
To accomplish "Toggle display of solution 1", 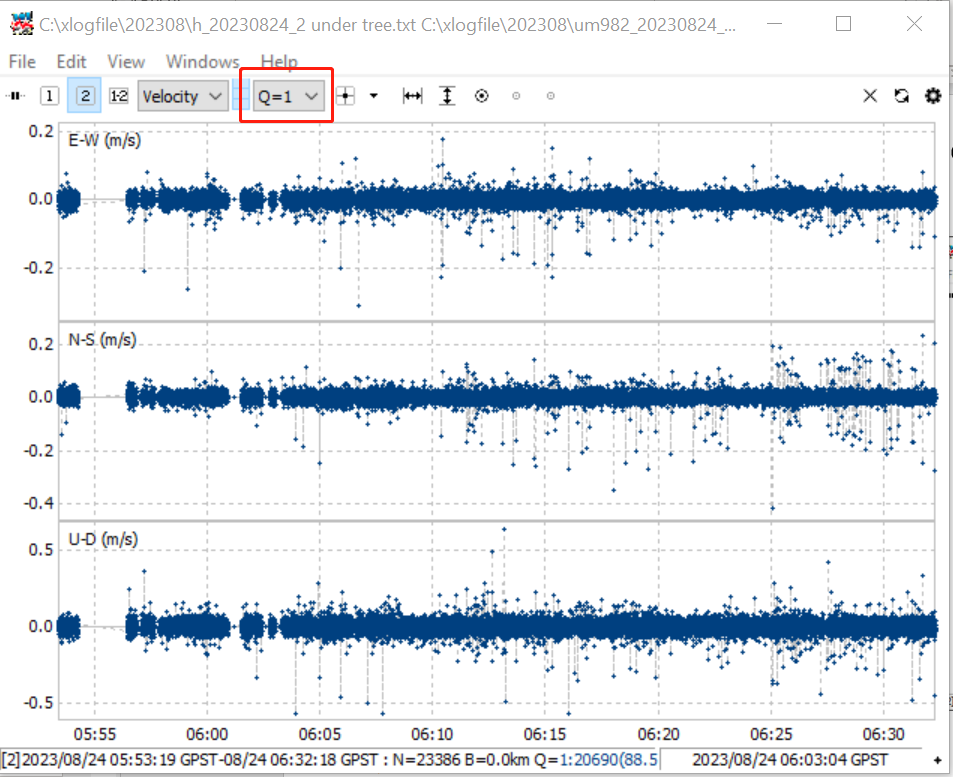I will [x=49, y=96].
